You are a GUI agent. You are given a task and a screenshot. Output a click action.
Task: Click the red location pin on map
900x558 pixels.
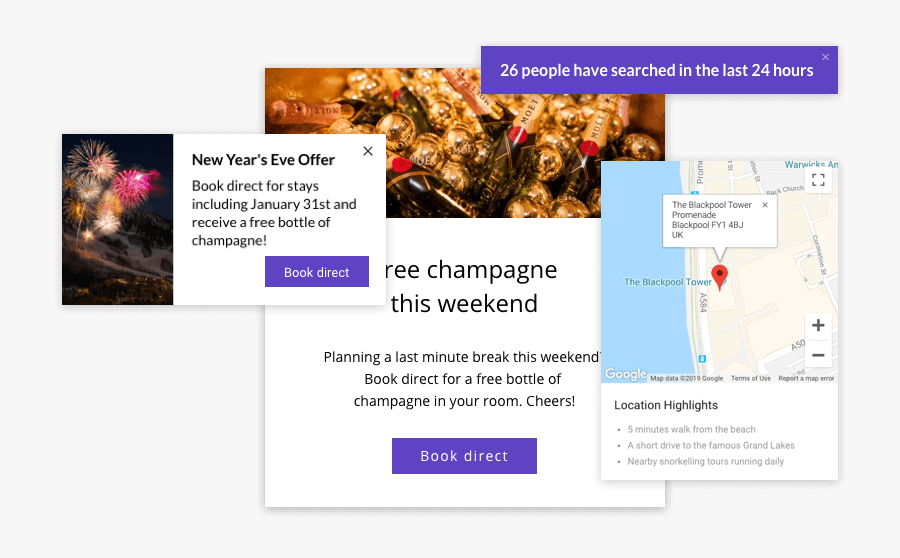point(719,277)
